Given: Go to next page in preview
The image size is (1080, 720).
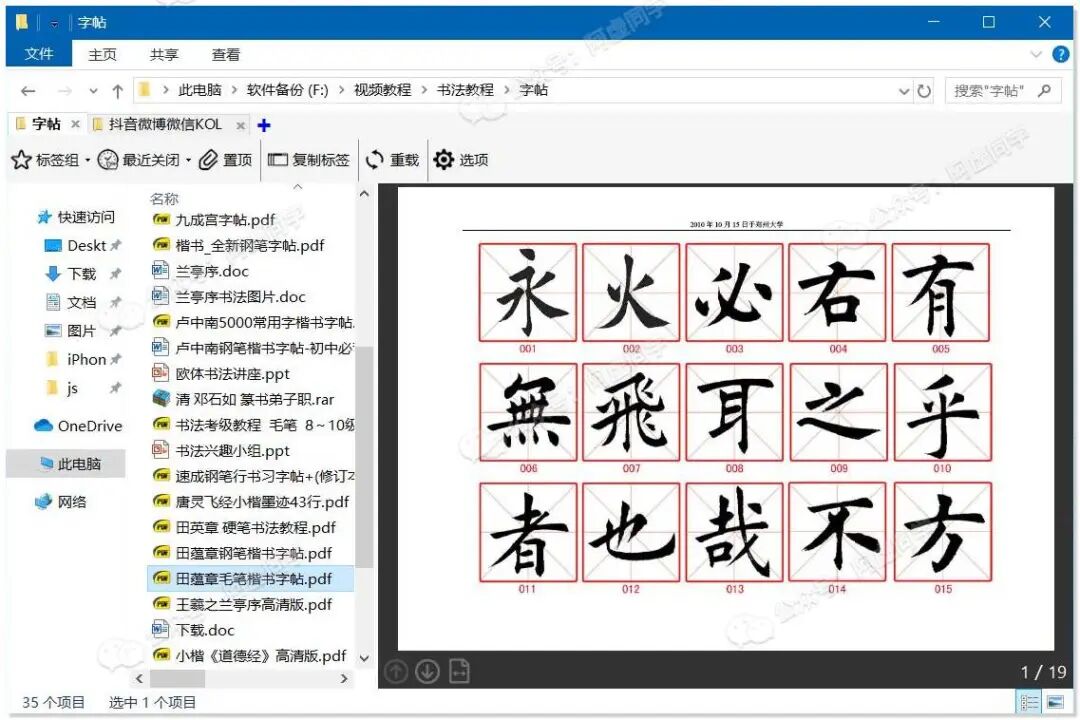Looking at the screenshot, I should tap(428, 671).
